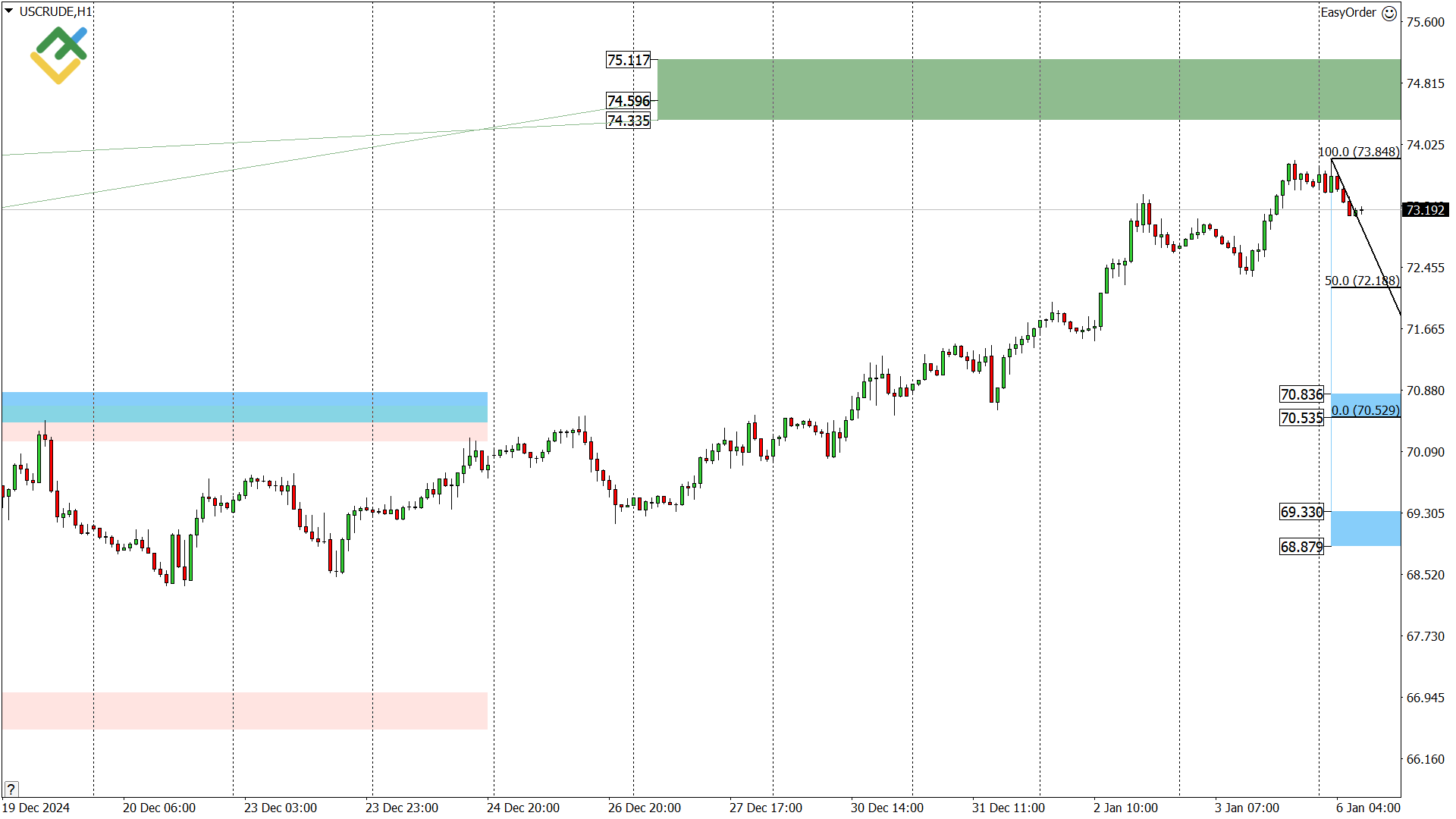
Task: Click the current price tag 73.192
Action: 1425,210
